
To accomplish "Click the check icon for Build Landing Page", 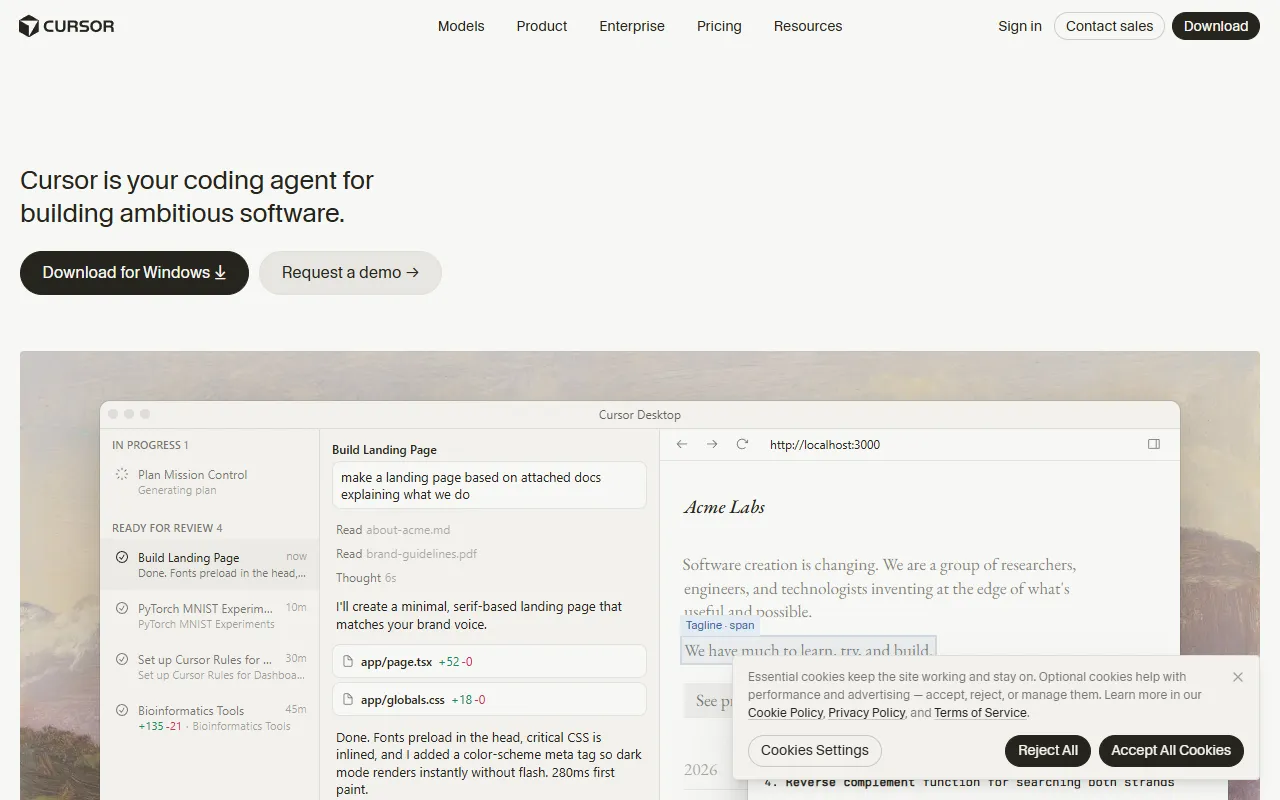I will click(x=122, y=557).
